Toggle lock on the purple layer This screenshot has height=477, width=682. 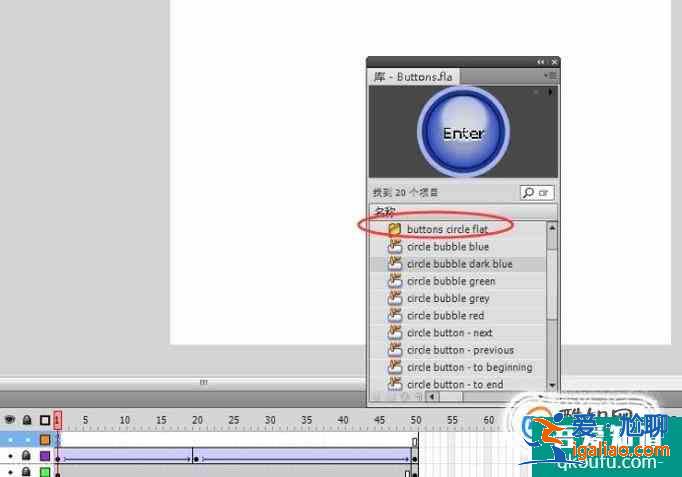(27, 456)
